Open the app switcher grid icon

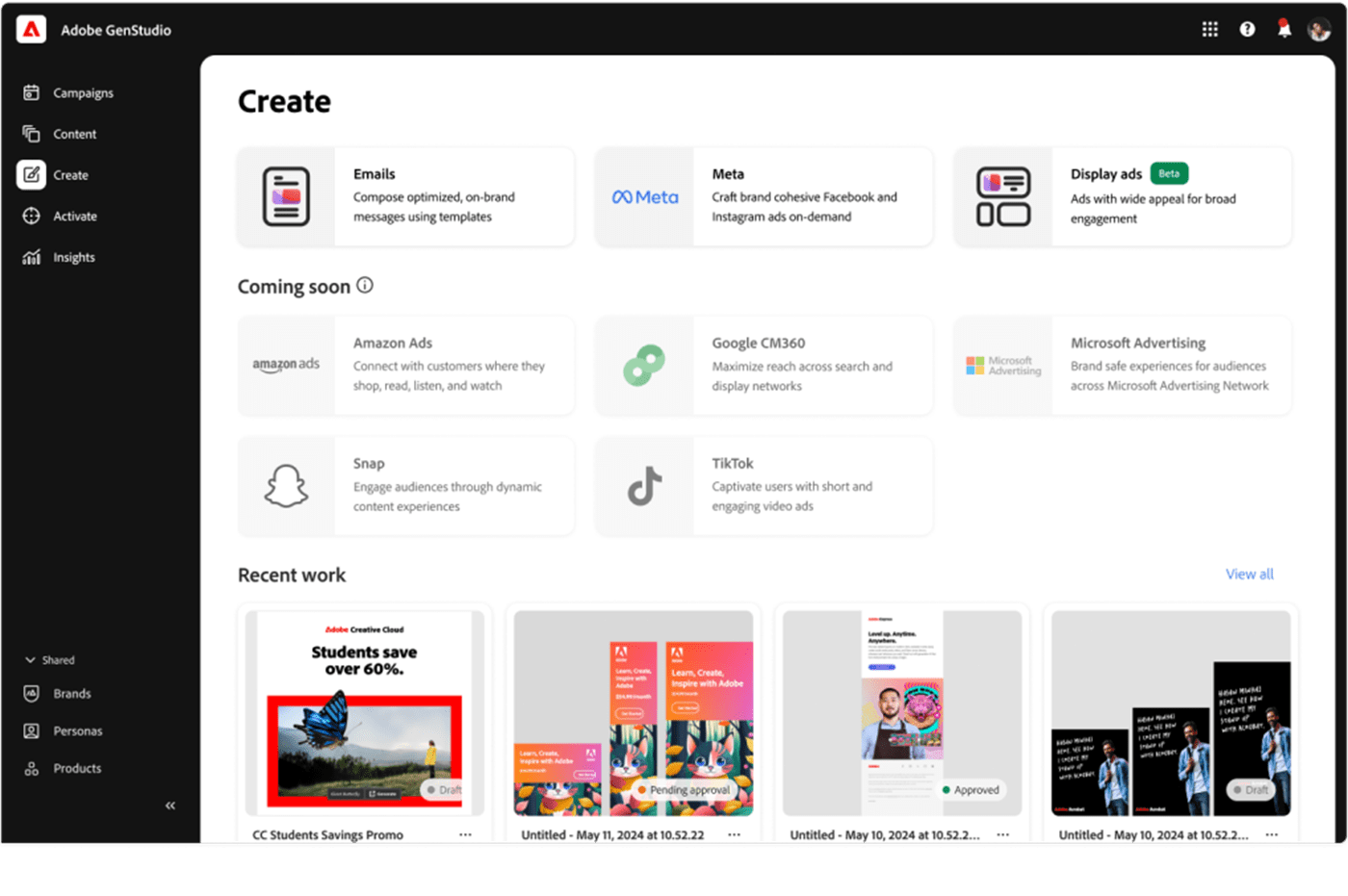coord(1209,29)
